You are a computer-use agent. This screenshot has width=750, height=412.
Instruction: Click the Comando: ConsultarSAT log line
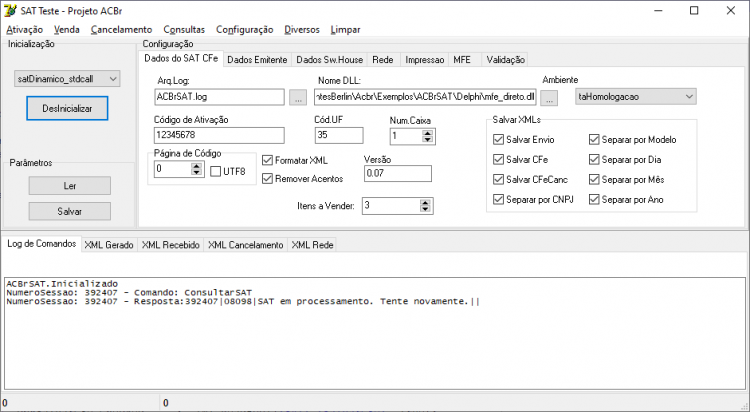click(129, 292)
